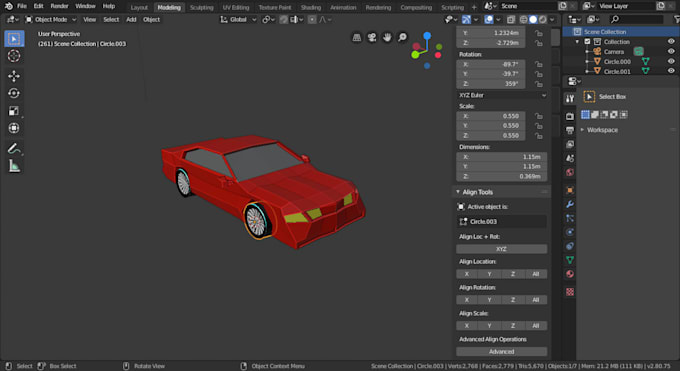Open the outliner display mode dropdown
The width and height of the screenshot is (680, 371).
(592, 20)
